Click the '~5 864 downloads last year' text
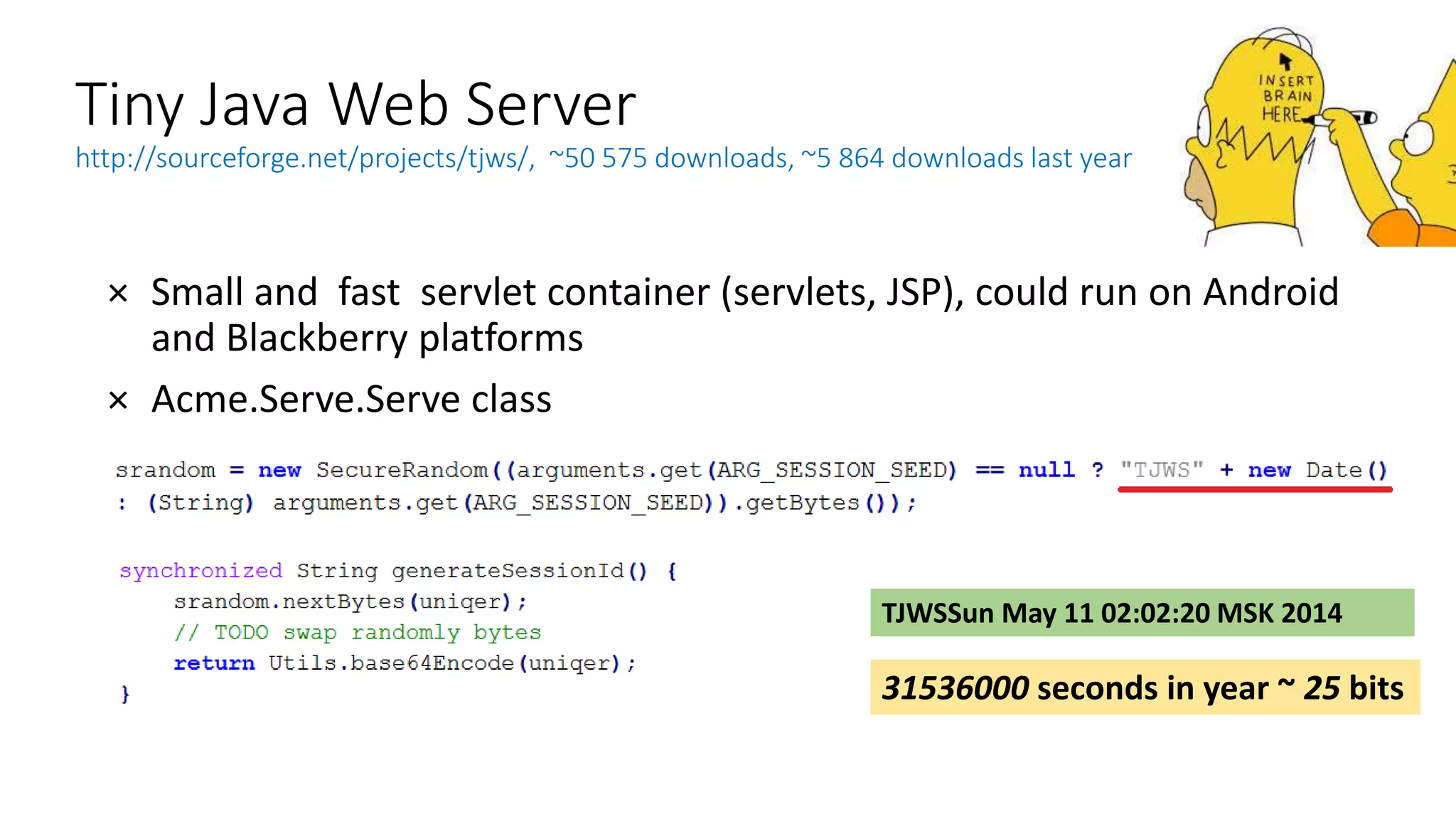This screenshot has width=1456, height=819. pos(966,158)
